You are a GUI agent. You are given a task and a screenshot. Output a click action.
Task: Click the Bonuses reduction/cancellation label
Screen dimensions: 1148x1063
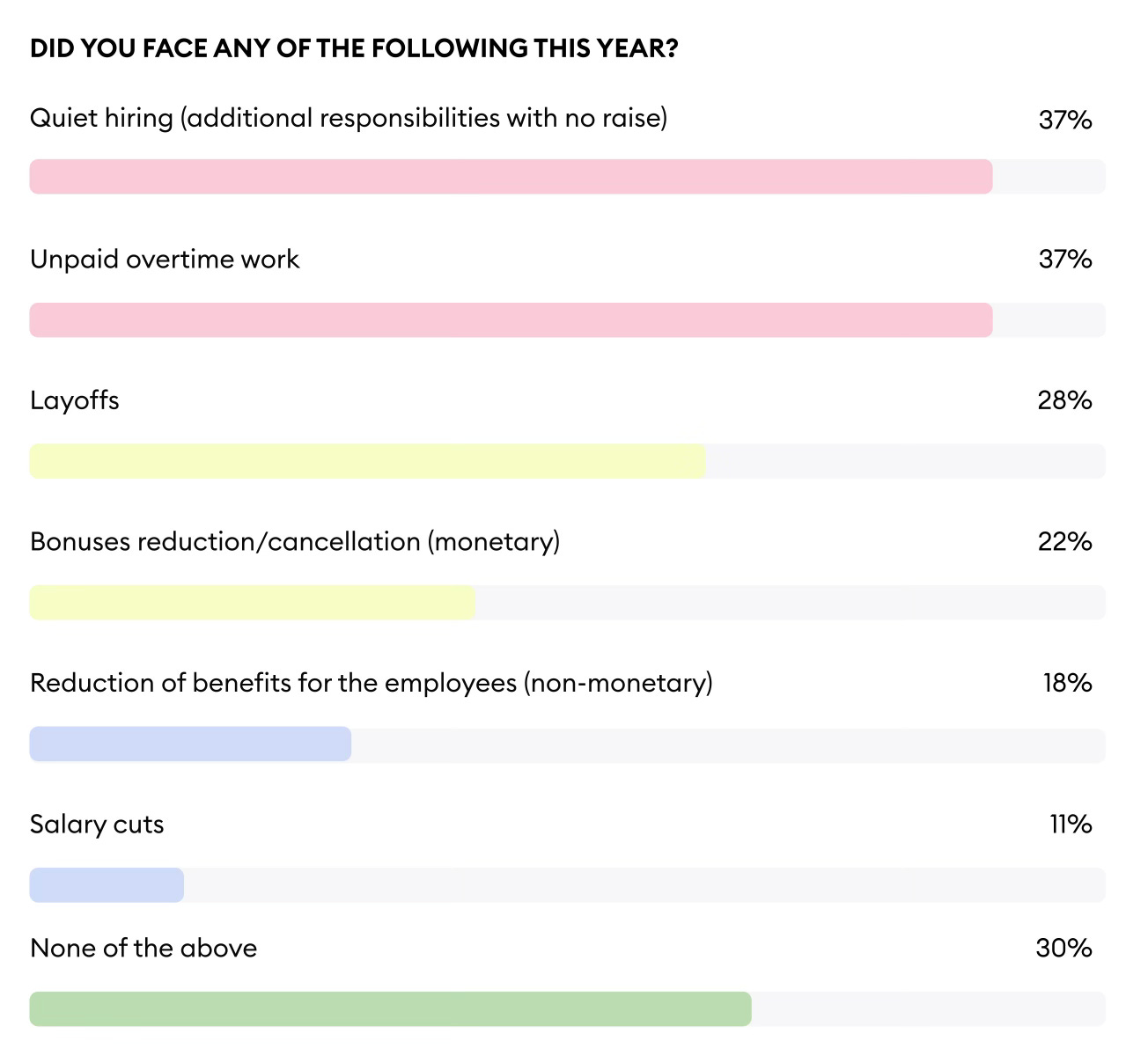[x=295, y=541]
